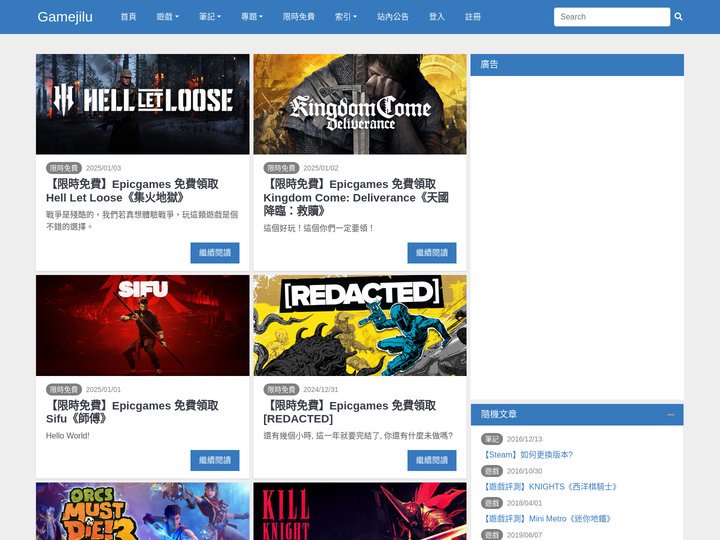The height and width of the screenshot is (540, 720).
Task: Open the Orcs Must Die 3 banner
Action: (x=143, y=511)
